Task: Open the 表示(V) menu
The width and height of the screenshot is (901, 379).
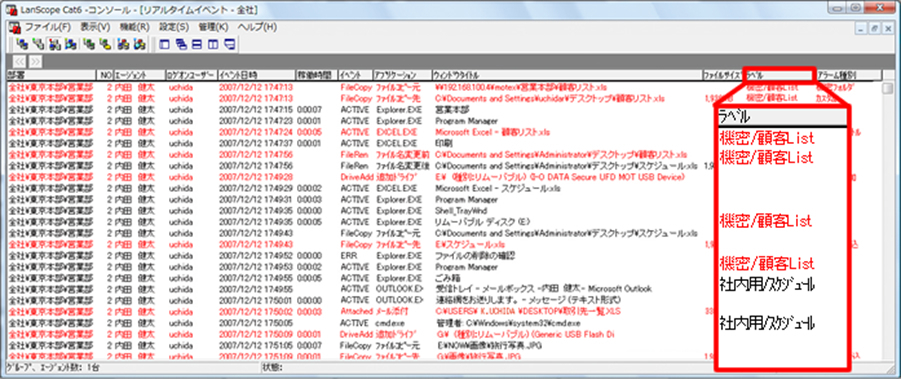Action: pos(95,27)
